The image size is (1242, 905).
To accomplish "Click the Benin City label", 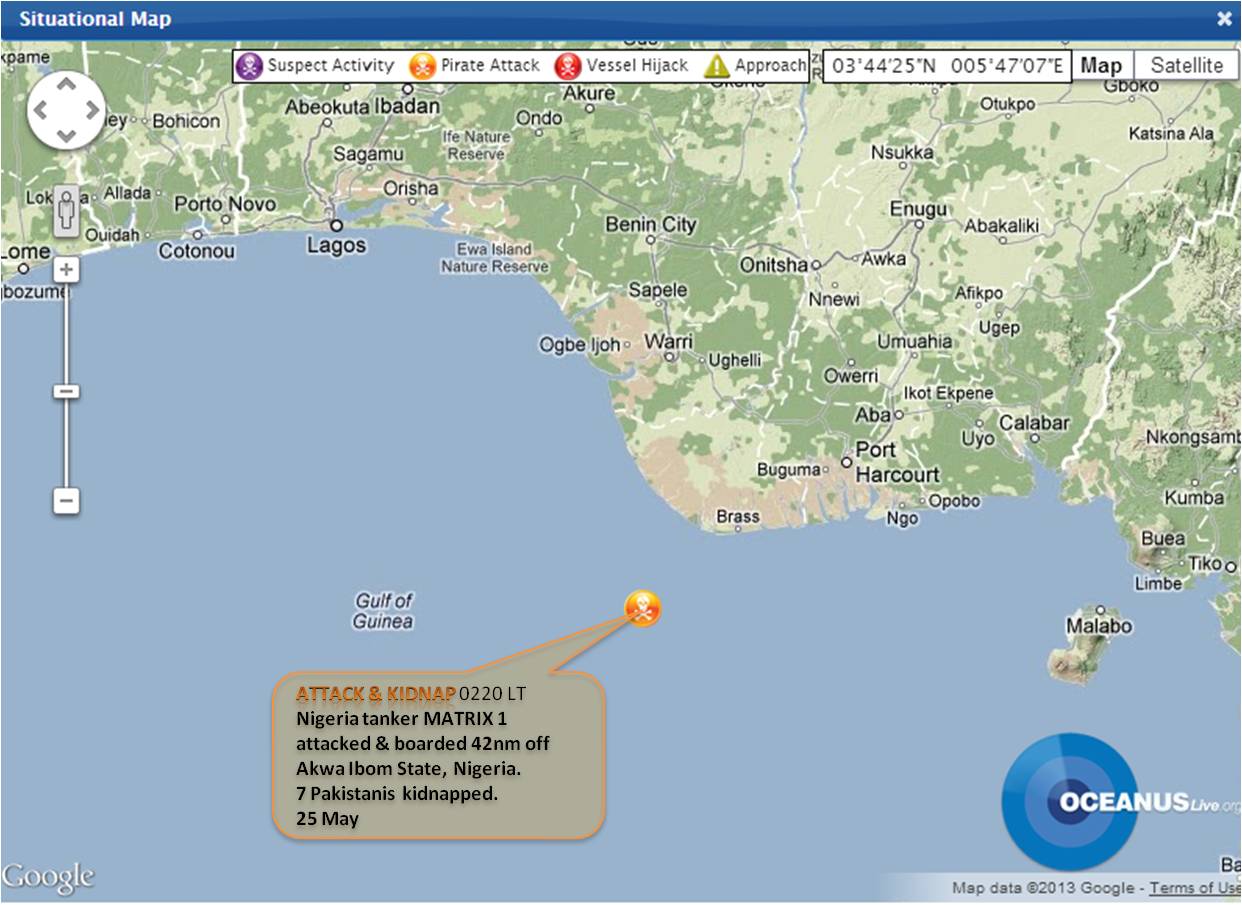I will [651, 224].
